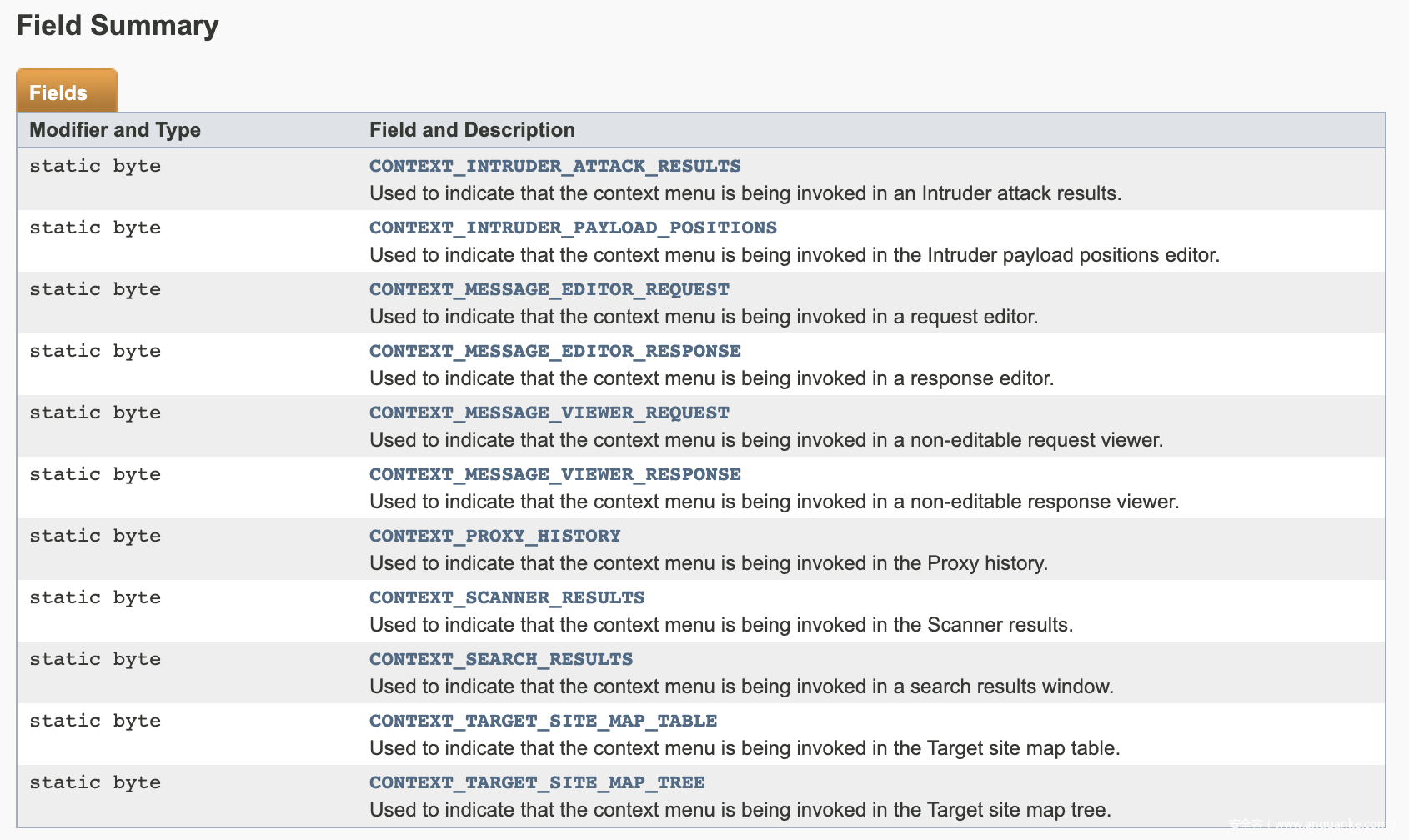Viewport: 1409px width, 840px height.
Task: Navigate to the CONTEXT_SCANNER_RESULTS field
Action: tap(507, 597)
